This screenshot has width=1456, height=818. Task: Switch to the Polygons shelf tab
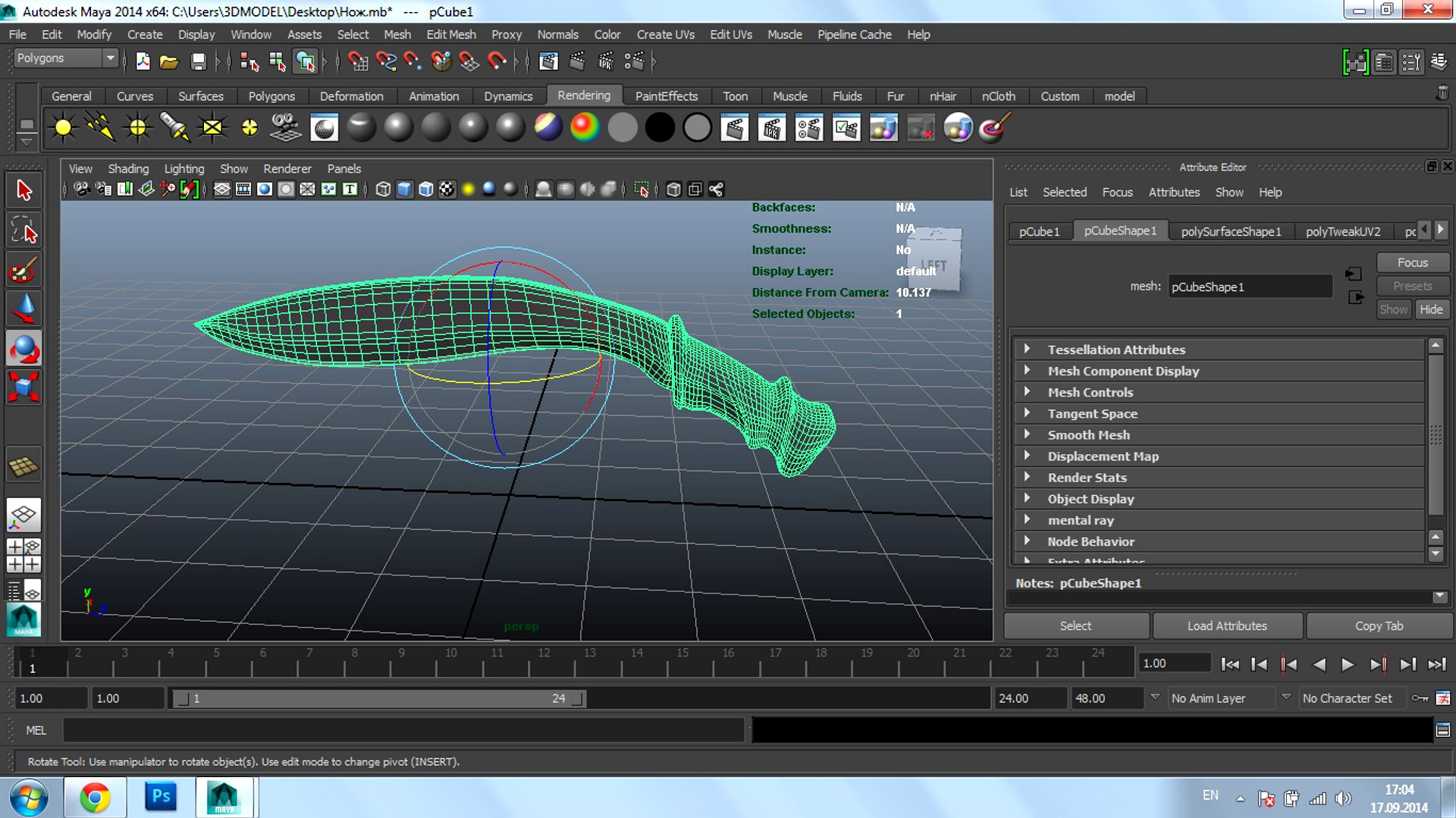point(271,96)
